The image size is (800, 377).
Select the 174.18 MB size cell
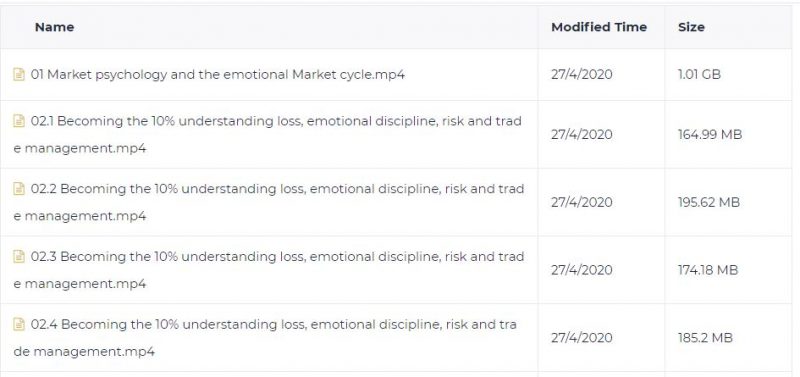pos(708,270)
